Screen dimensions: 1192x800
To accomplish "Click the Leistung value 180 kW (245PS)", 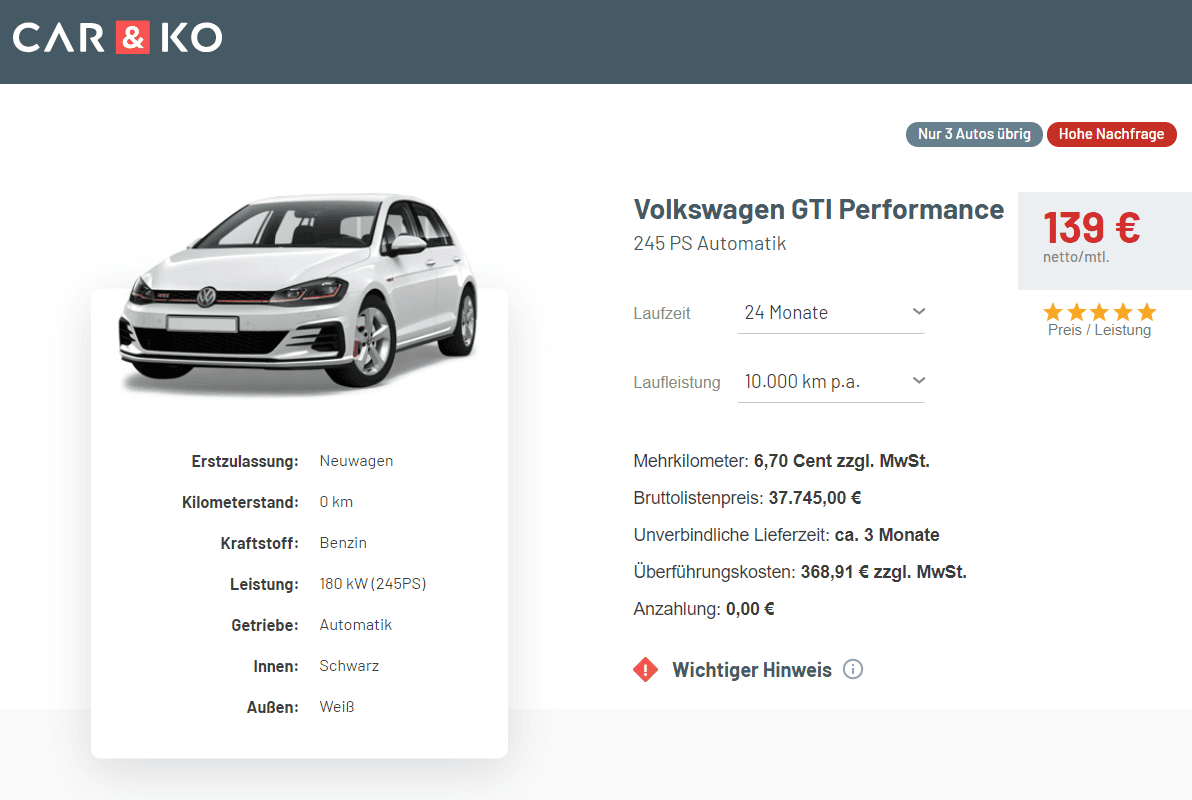I will (372, 584).
